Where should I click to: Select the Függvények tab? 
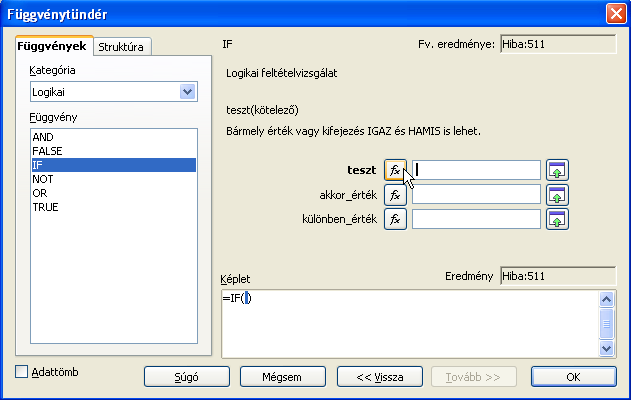(x=52, y=46)
